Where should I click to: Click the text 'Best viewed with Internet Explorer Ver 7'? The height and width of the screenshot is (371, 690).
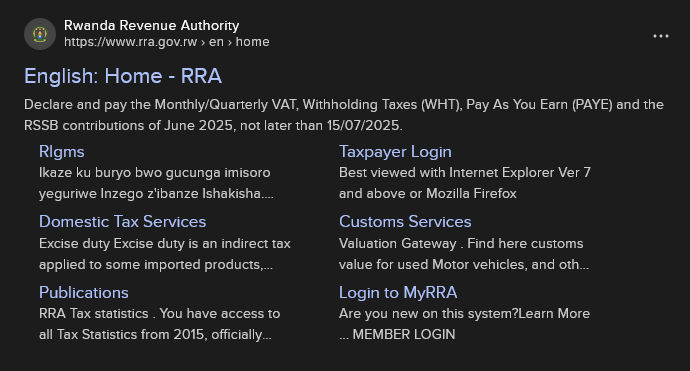pyautogui.click(x=465, y=173)
